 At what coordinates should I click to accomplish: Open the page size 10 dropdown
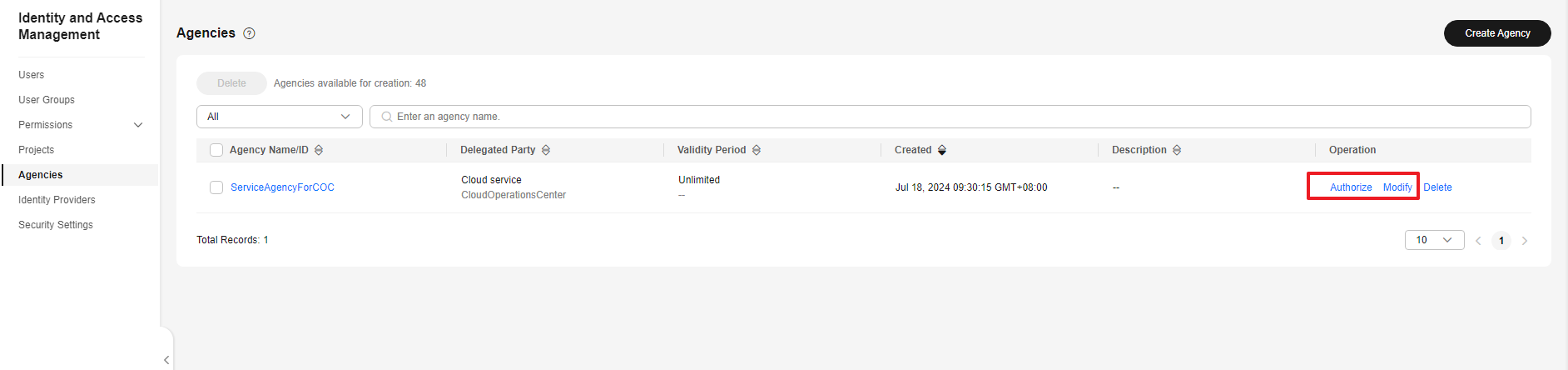coord(1435,240)
